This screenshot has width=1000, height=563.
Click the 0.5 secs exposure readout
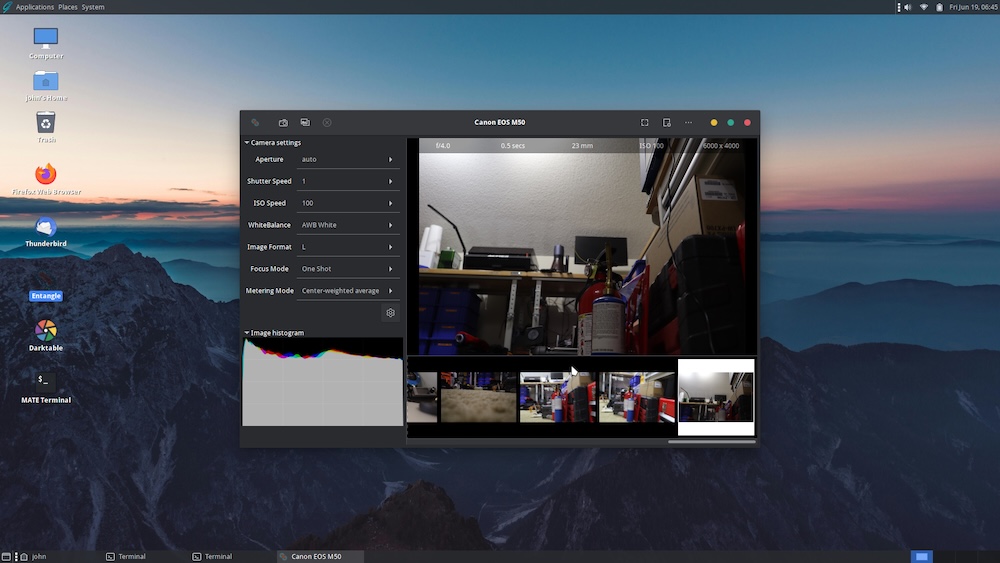click(x=513, y=146)
